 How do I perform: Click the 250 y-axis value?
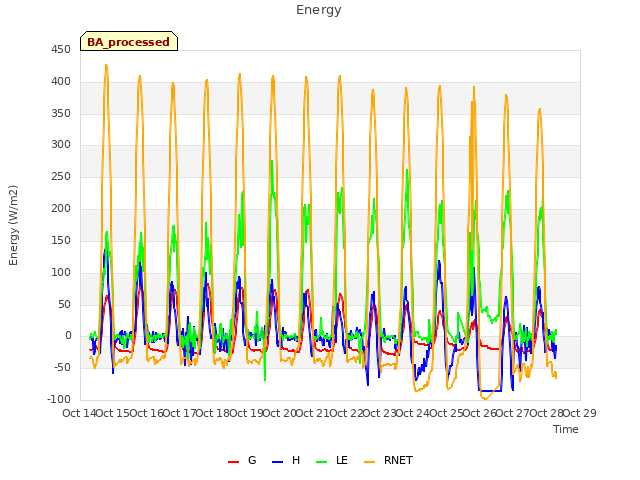pos(61,176)
